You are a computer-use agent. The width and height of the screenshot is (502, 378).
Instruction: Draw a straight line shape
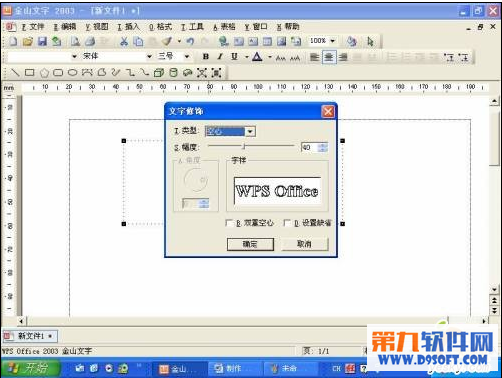(15, 72)
